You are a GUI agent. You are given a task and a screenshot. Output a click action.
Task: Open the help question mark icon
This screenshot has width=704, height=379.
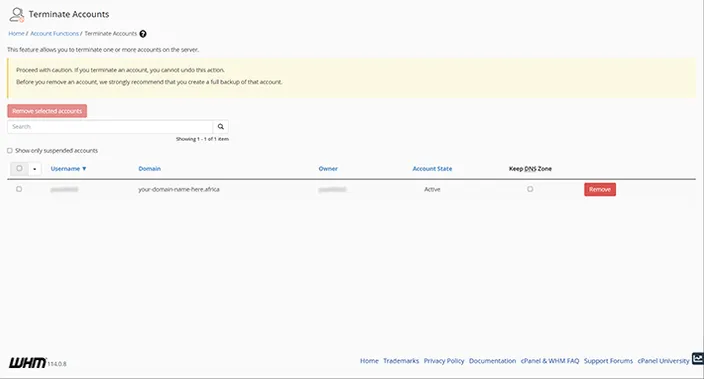(x=143, y=34)
